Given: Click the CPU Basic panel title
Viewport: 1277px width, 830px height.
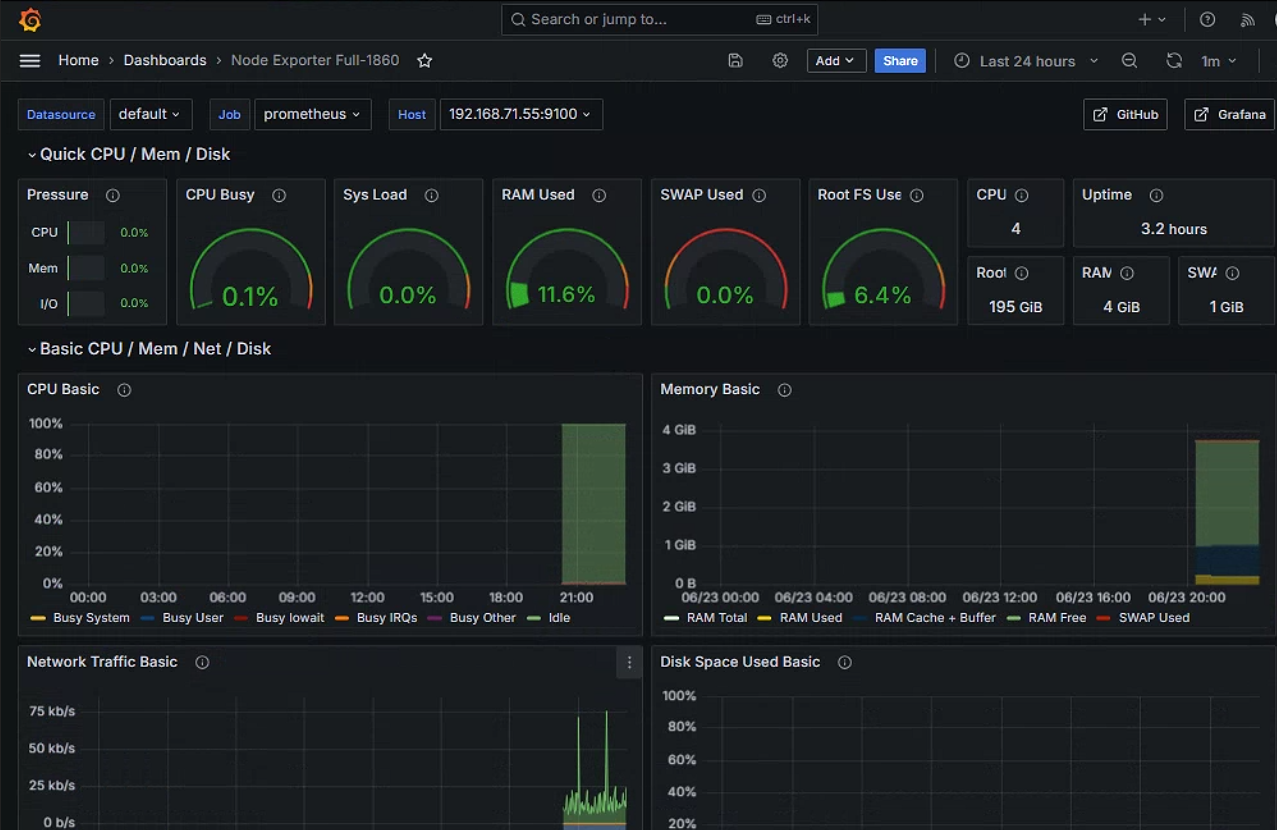Looking at the screenshot, I should [x=63, y=390].
